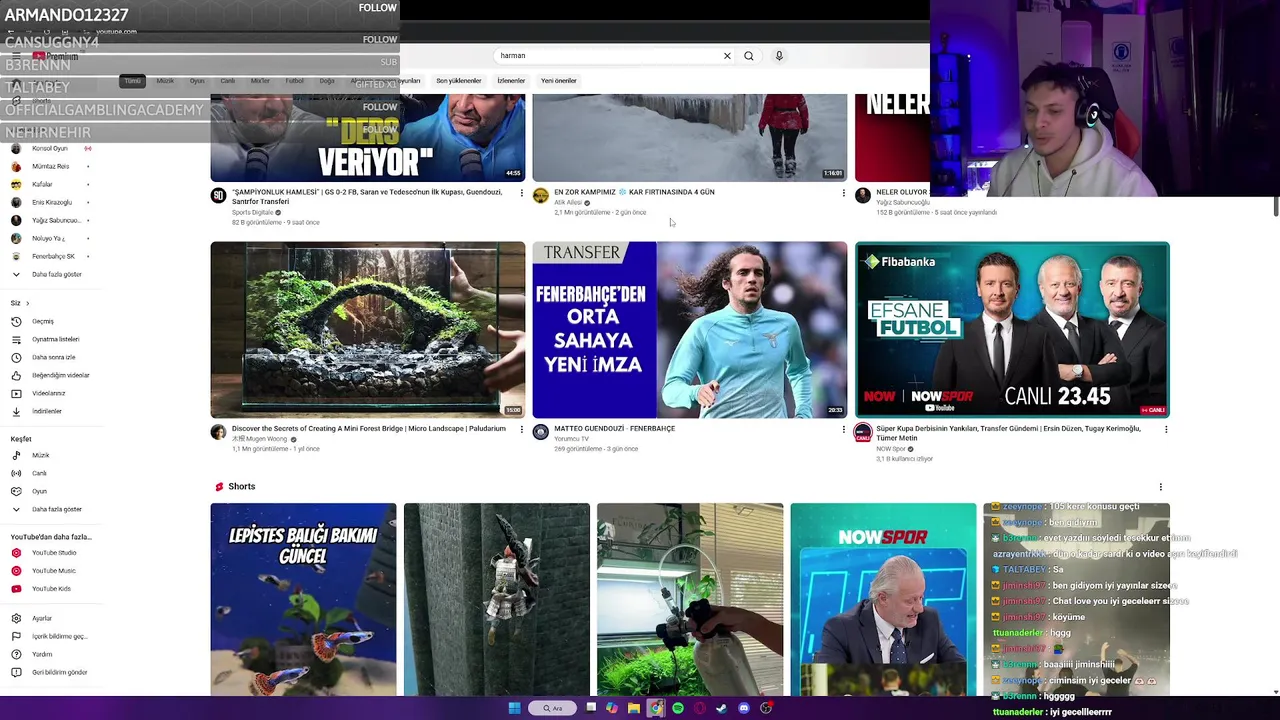Select the Müzik filter chip
Screen dimensions: 1280x720
(165, 81)
